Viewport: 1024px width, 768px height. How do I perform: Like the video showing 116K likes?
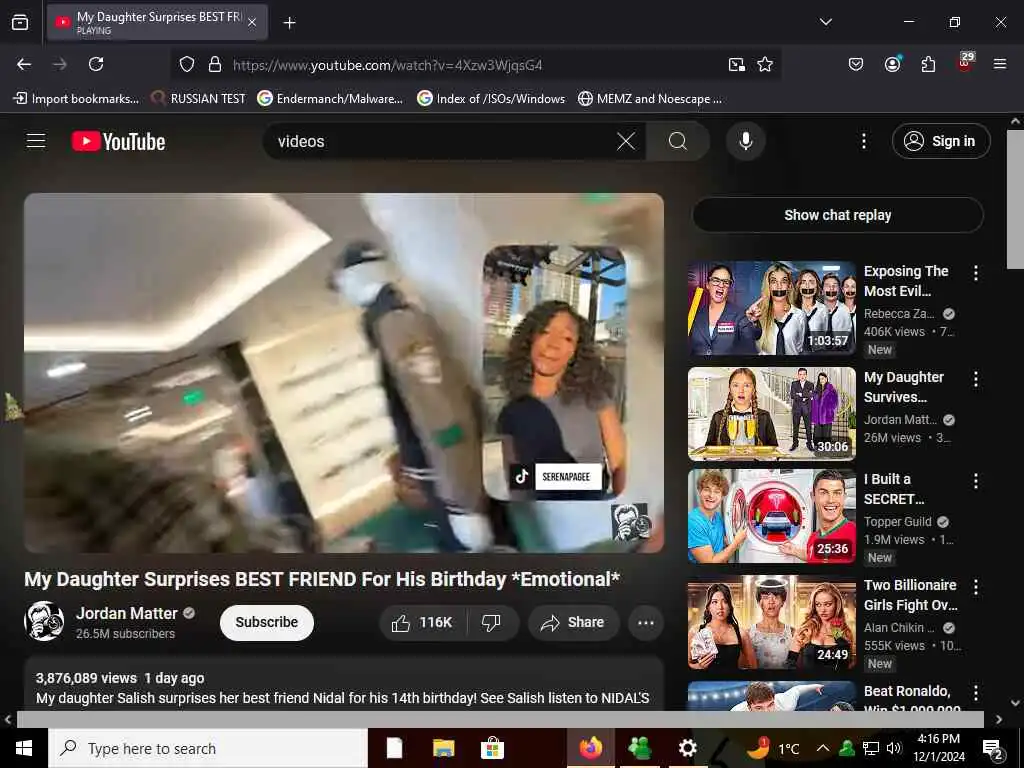click(423, 623)
